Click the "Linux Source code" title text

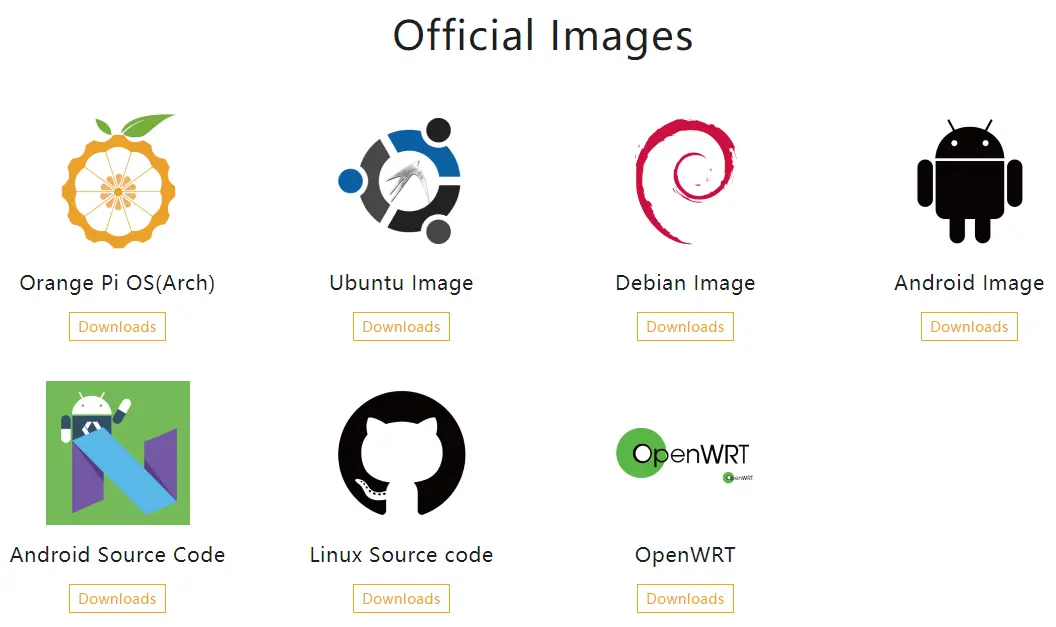coord(401,555)
